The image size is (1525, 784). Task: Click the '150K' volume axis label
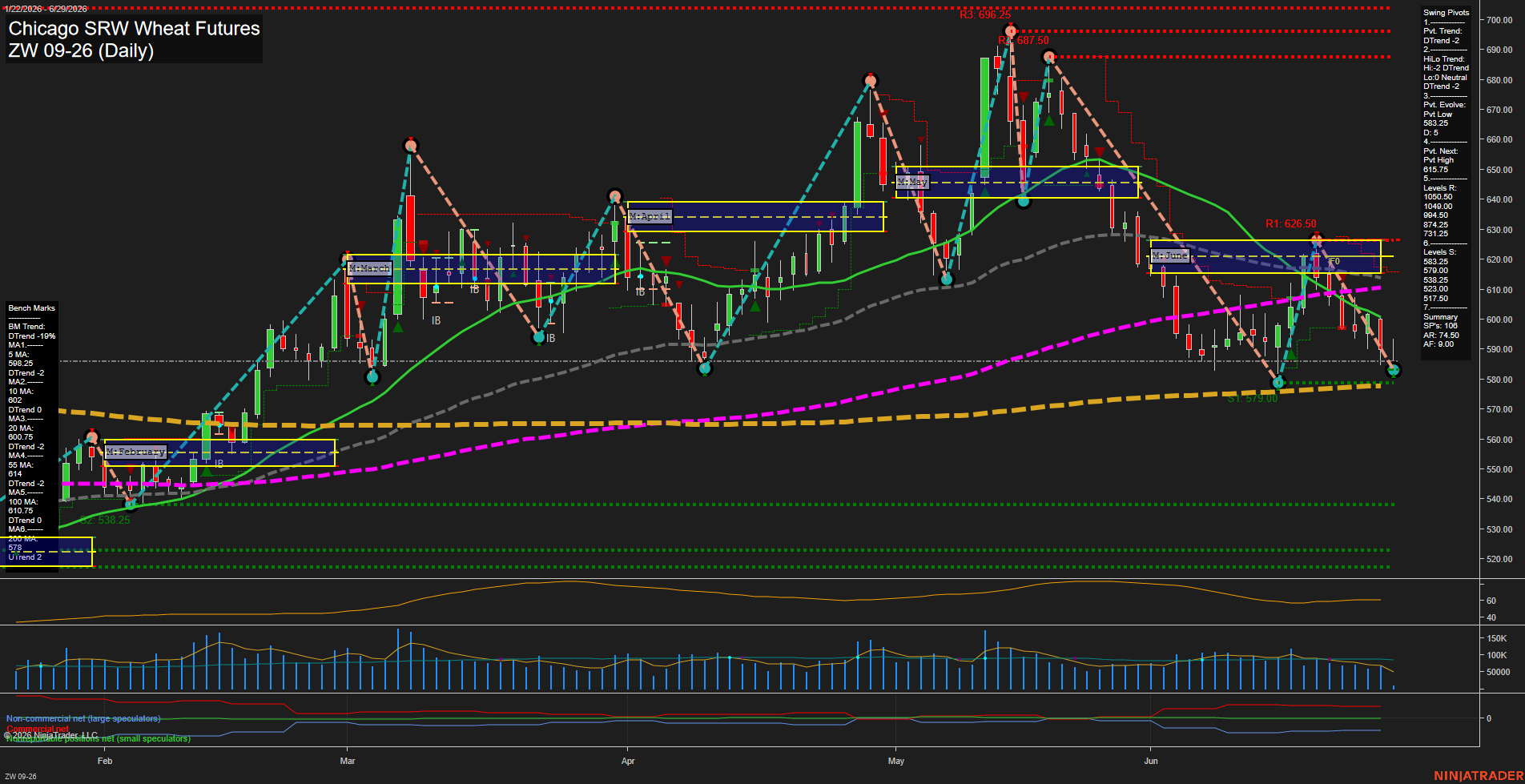pos(1497,638)
